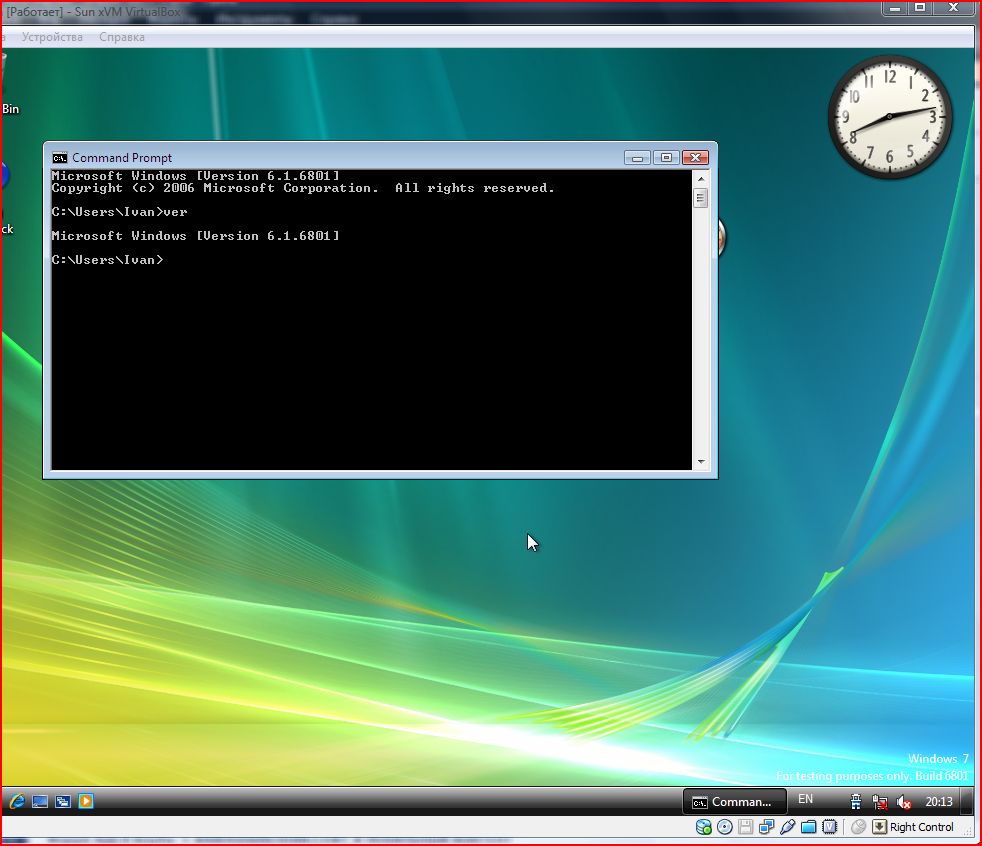982x846 pixels.
Task: Click the Show Desktop quick launch icon
Action: (x=40, y=802)
